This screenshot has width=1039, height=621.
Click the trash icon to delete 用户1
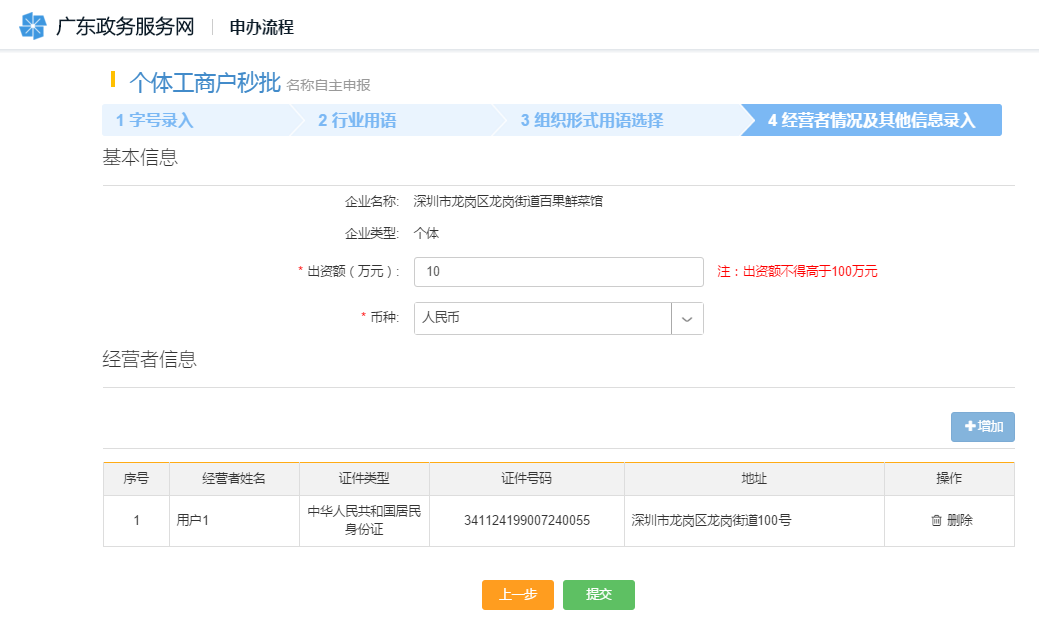click(936, 520)
